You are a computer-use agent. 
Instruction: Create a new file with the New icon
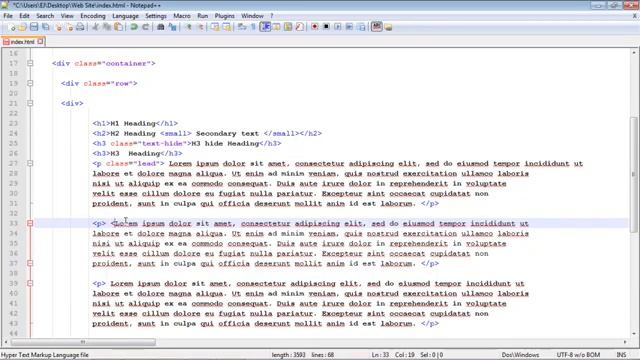coord(11,27)
